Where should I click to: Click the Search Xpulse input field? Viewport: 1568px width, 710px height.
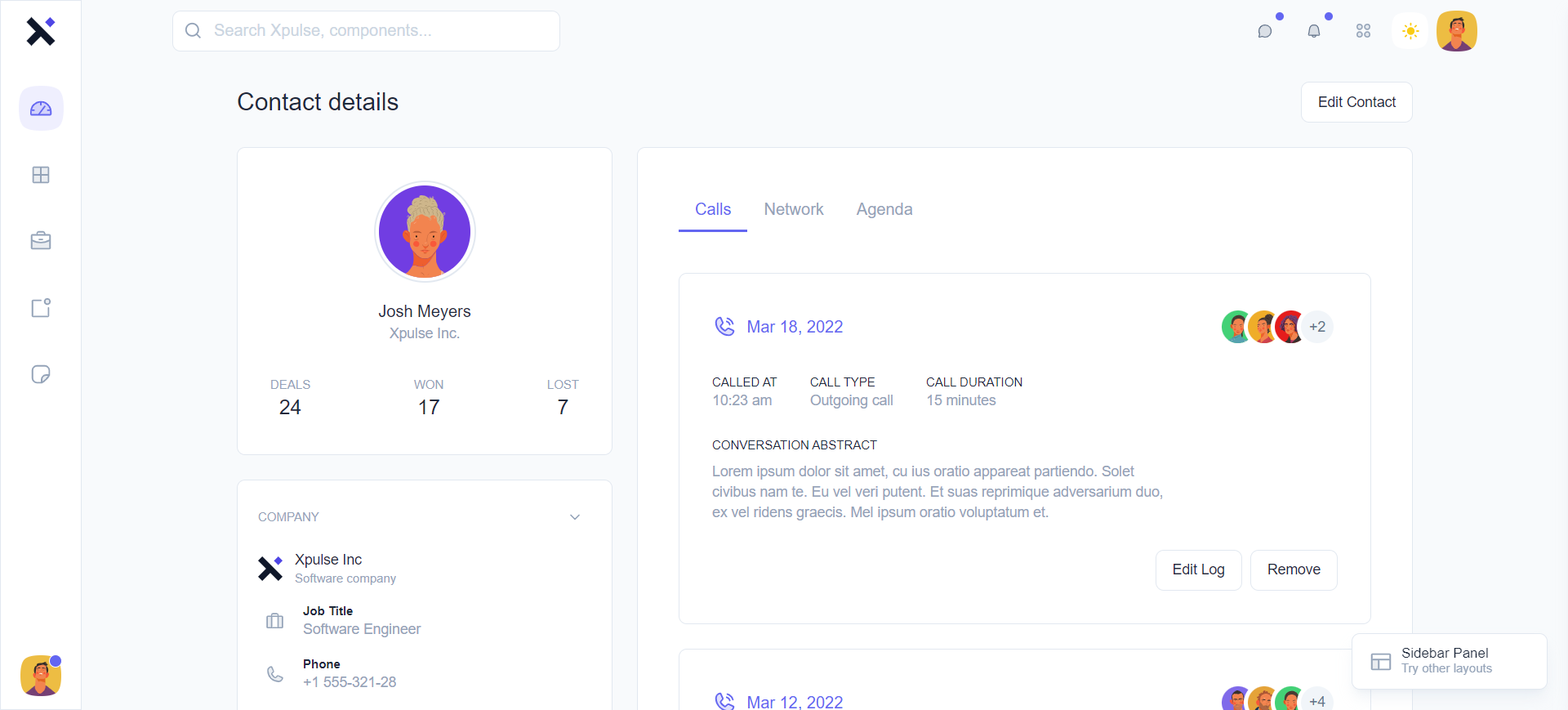click(x=366, y=31)
